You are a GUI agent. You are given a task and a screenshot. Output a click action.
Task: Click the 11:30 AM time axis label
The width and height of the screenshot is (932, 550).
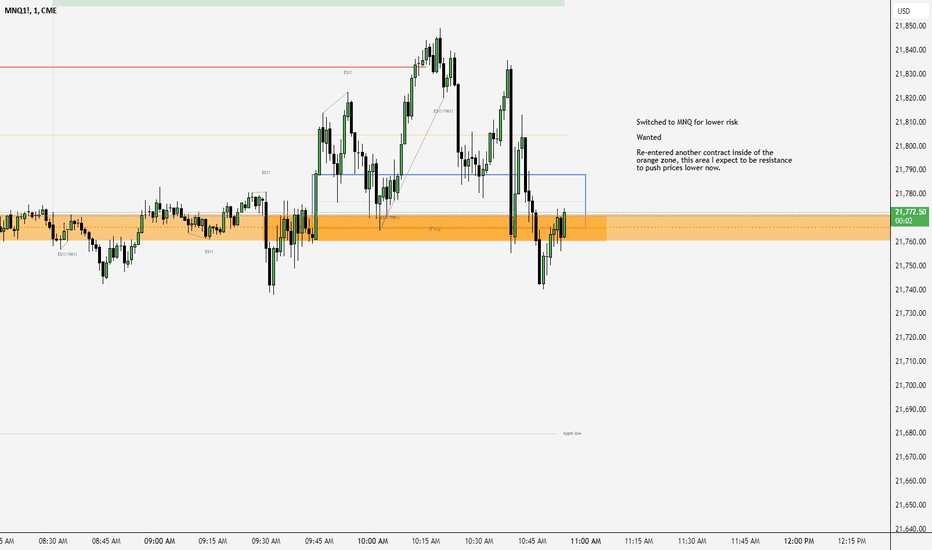click(692, 542)
